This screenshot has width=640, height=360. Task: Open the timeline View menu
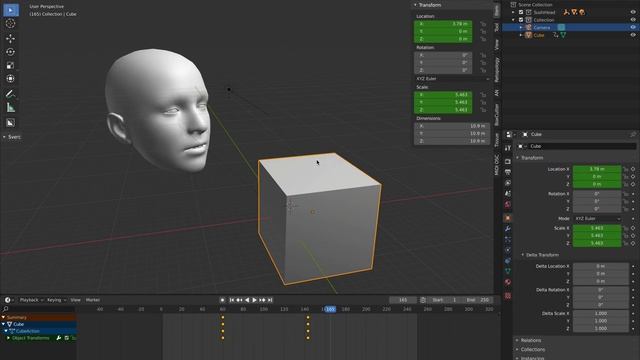(x=76, y=300)
